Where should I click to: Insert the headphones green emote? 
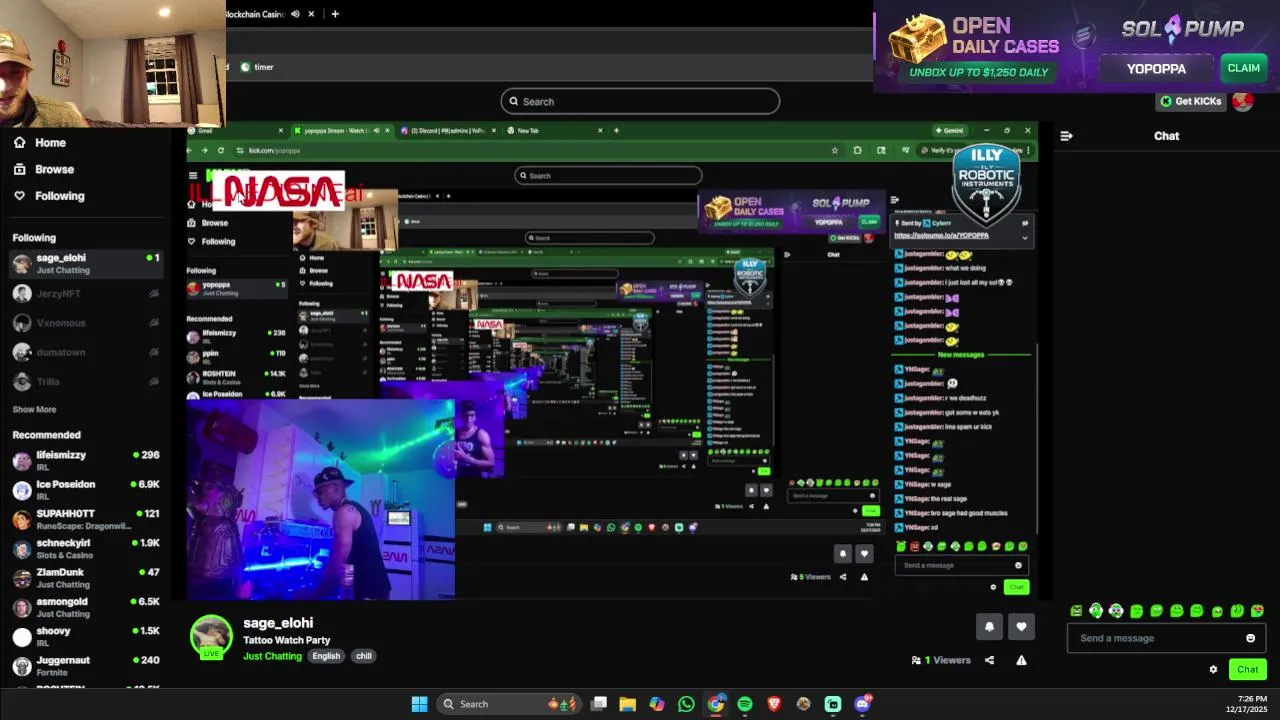tap(1096, 611)
